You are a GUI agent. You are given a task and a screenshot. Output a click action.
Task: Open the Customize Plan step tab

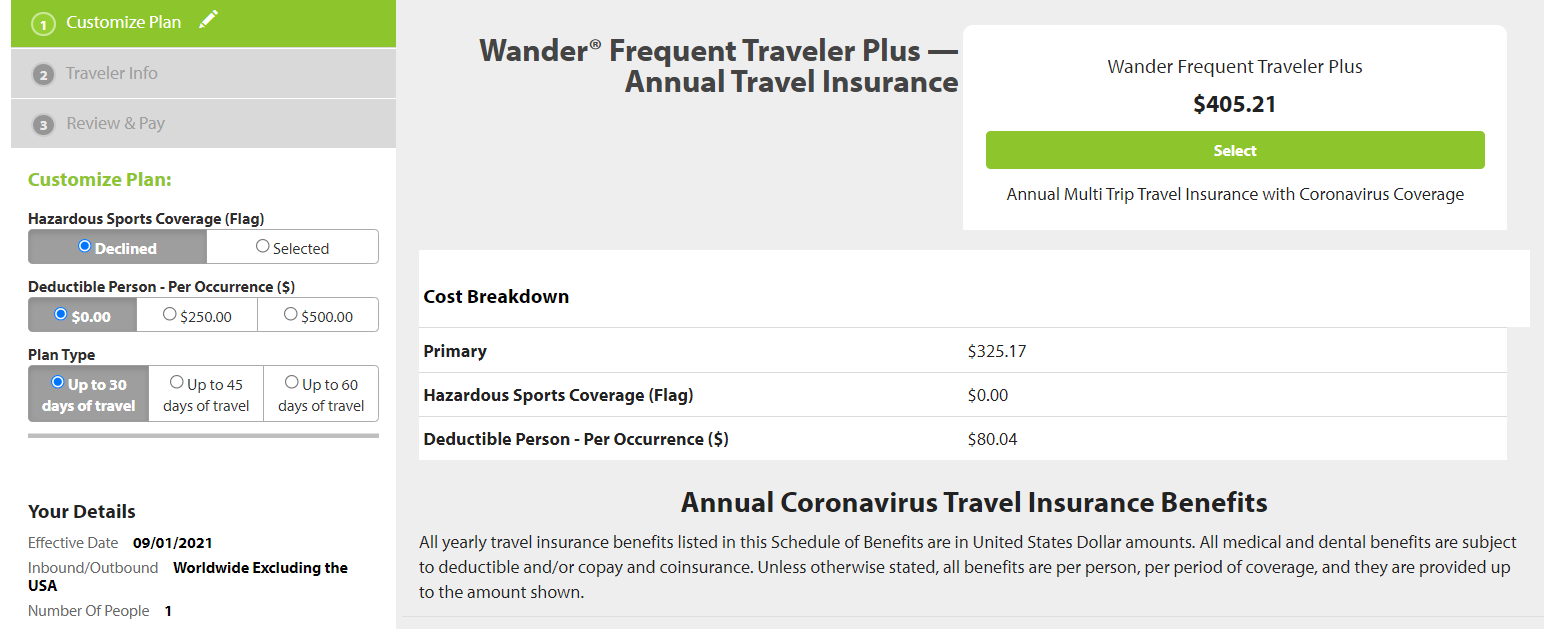coord(203,23)
